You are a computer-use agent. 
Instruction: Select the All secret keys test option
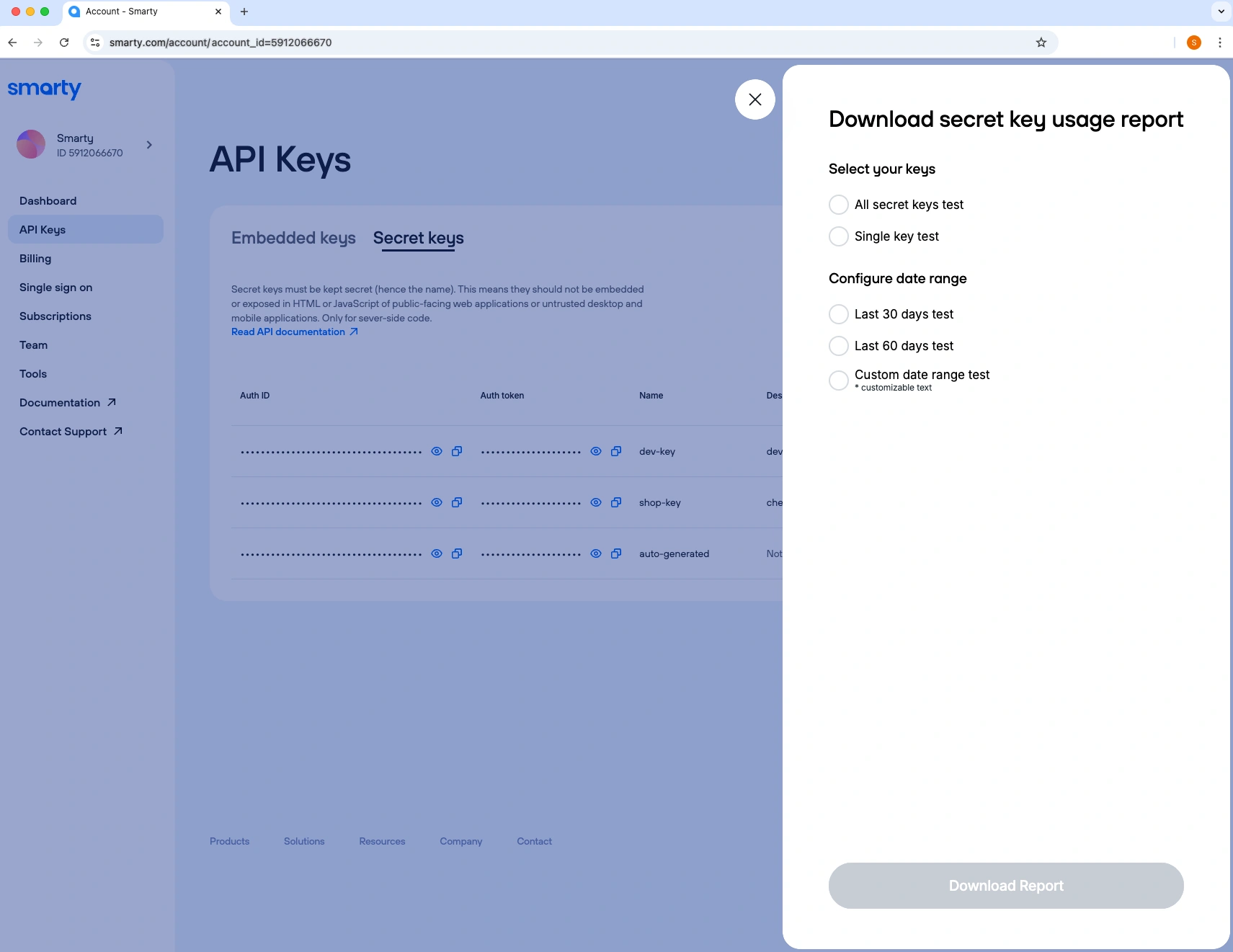(838, 205)
